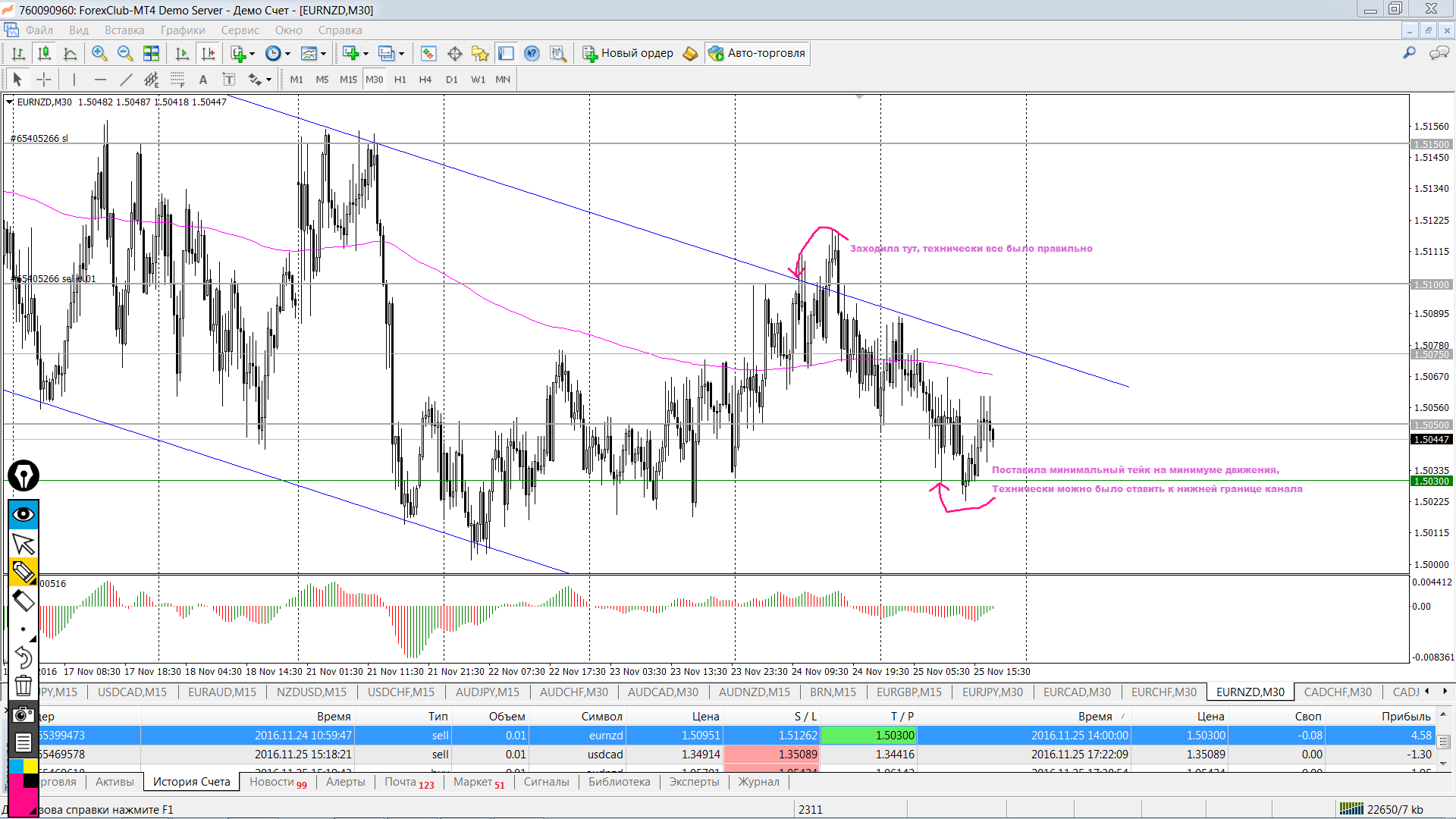Open MetaEditor yellow book icon

click(690, 53)
